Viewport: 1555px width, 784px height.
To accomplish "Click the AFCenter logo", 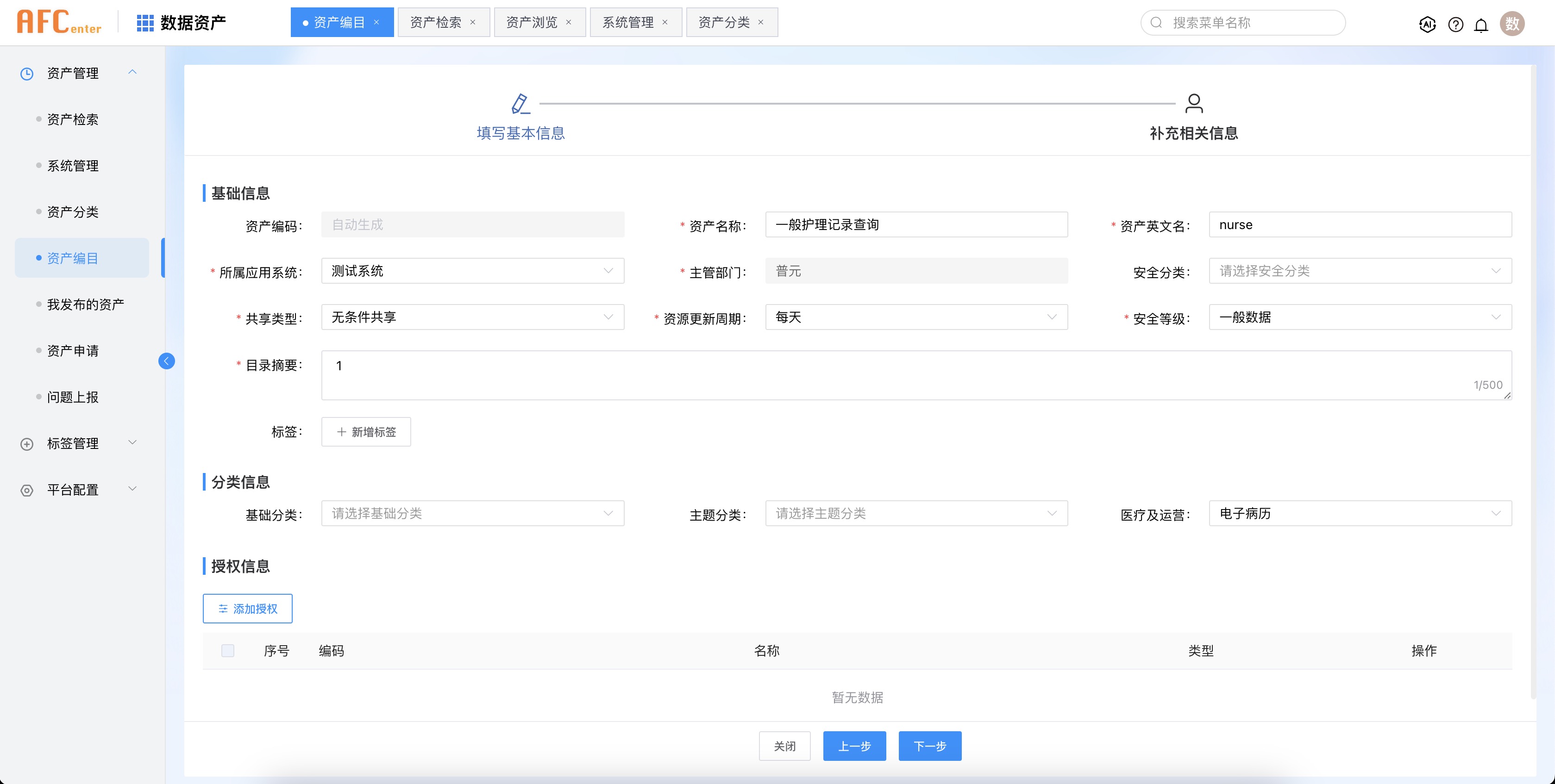I will point(59,22).
